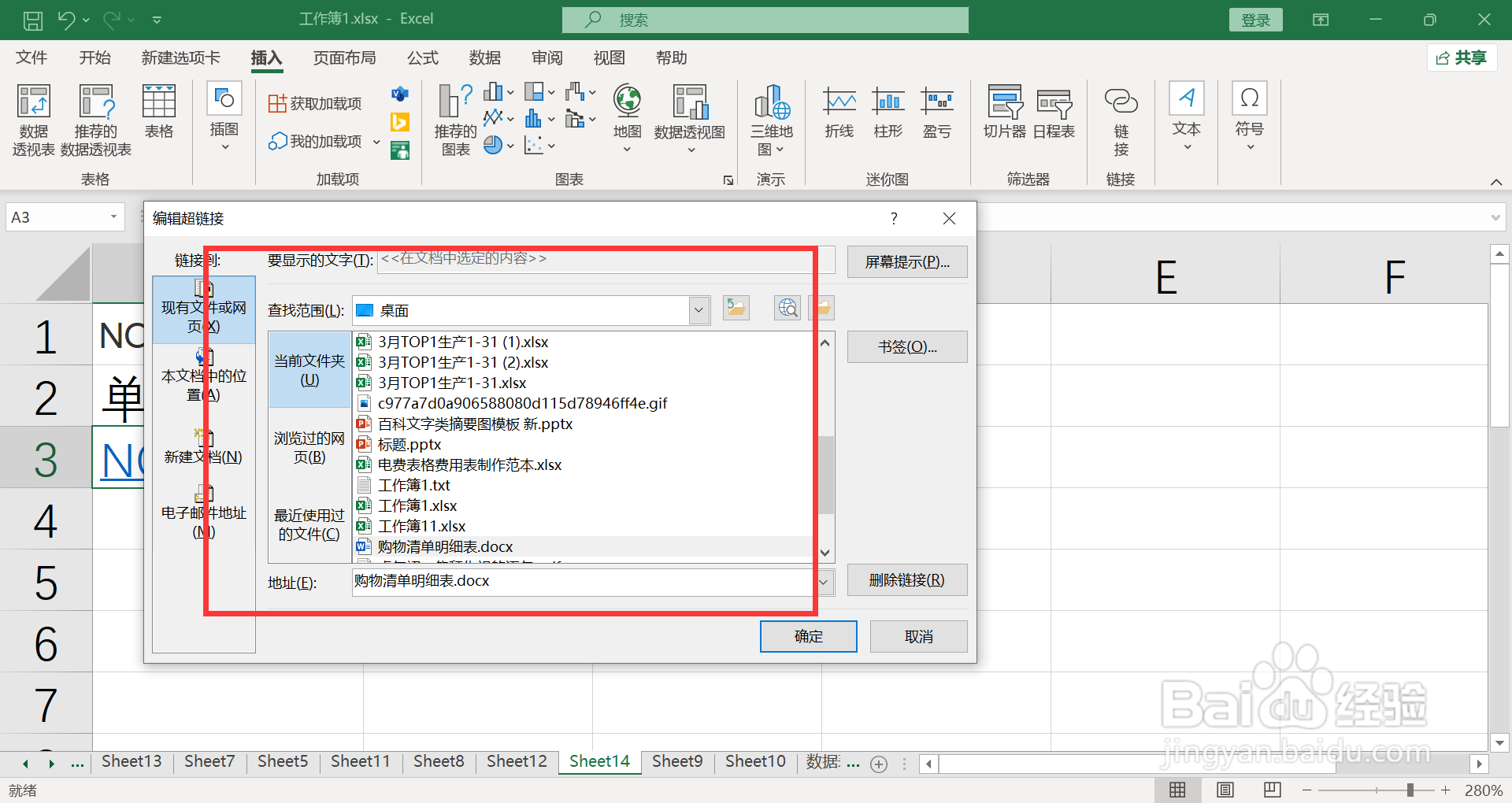Click Remove Link (删除链接) button
Viewport: 1512px width, 803px height.
907,580
